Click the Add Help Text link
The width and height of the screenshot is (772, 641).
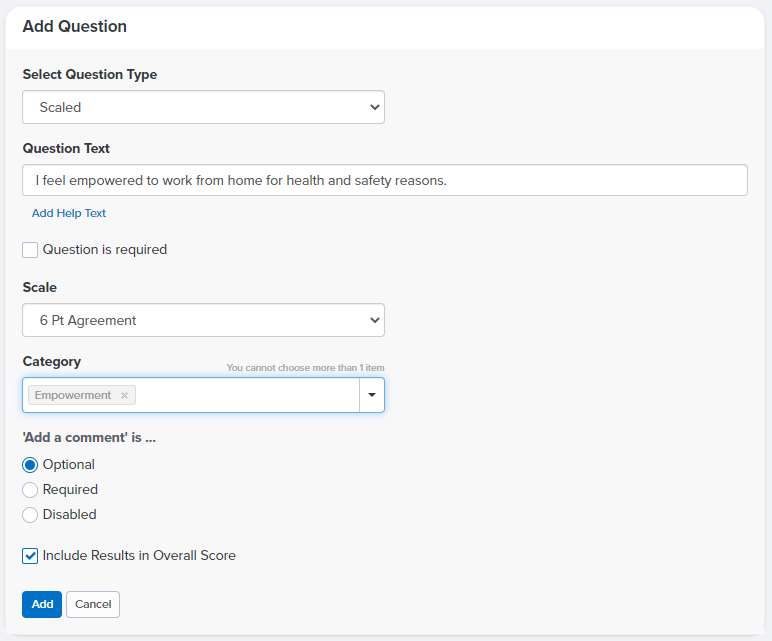tap(69, 213)
